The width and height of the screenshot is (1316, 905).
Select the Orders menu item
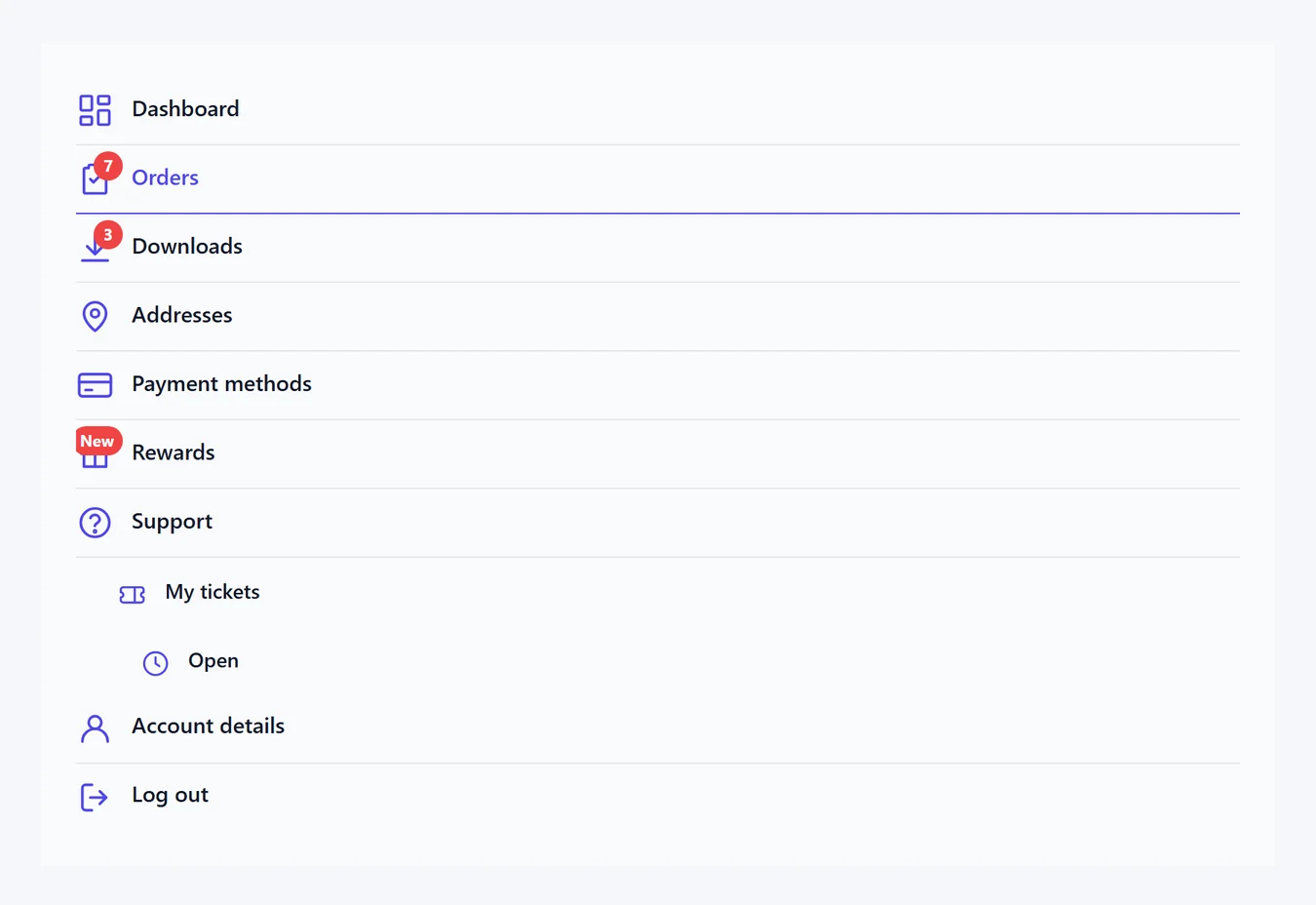point(658,179)
